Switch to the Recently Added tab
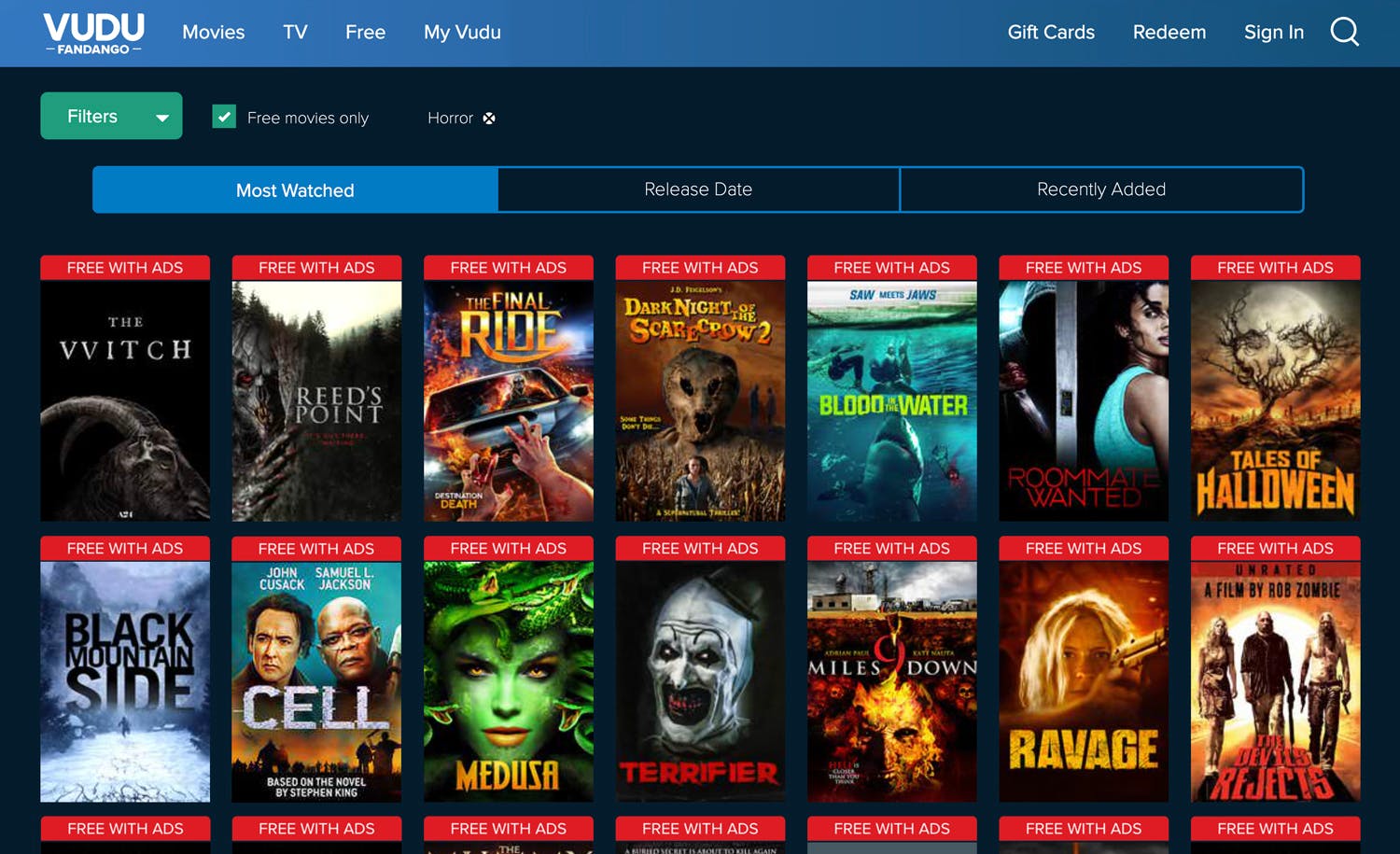Viewport: 1400px width, 854px height. click(1101, 189)
